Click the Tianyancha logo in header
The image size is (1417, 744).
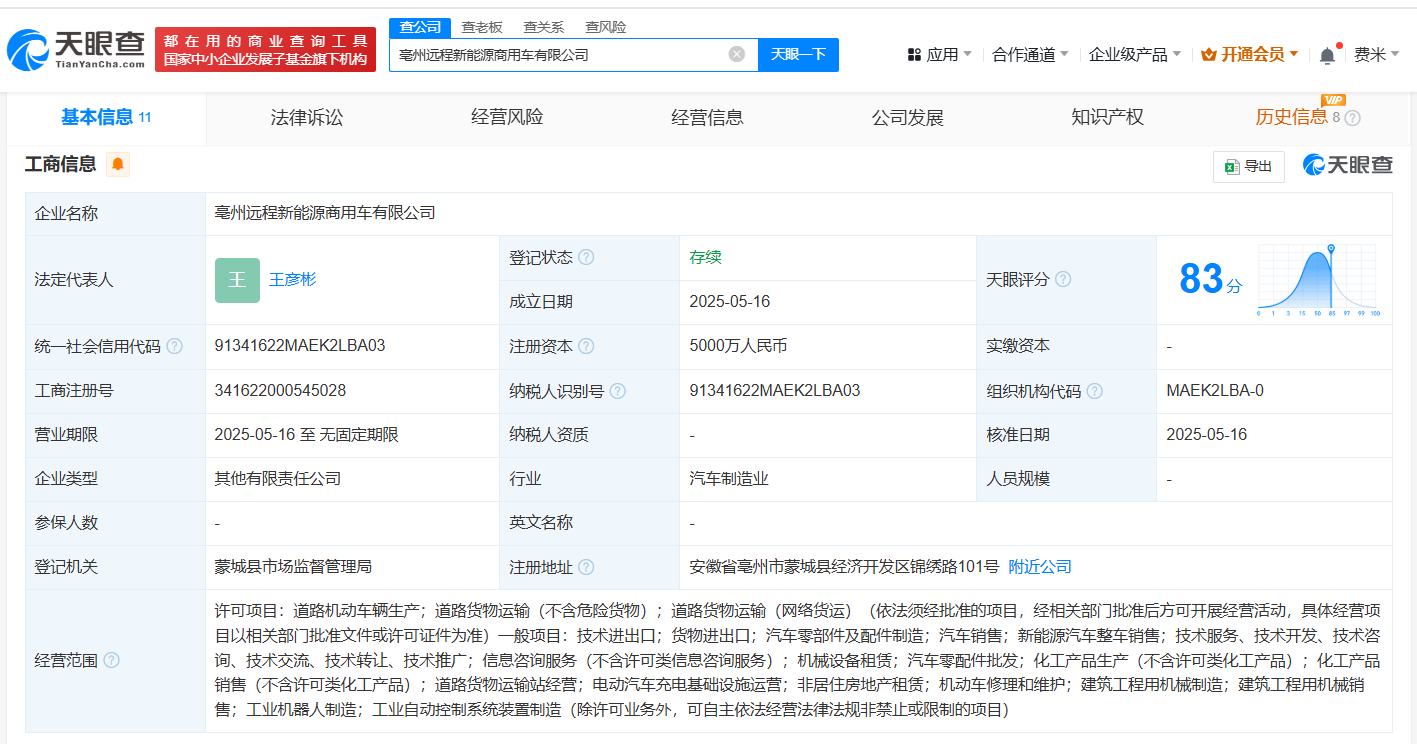75,49
